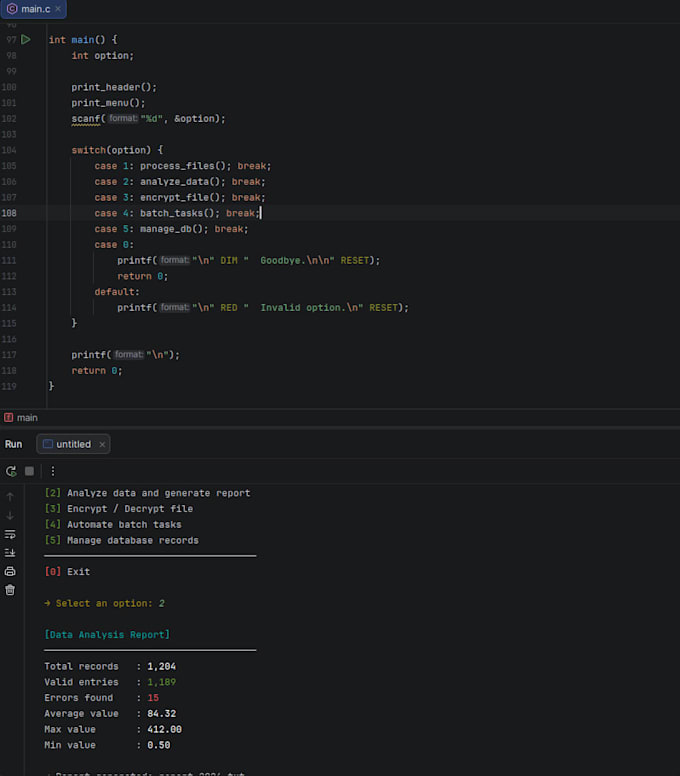Open the Run tool window label
Screen dimensions: 680x776
click(x=13, y=444)
